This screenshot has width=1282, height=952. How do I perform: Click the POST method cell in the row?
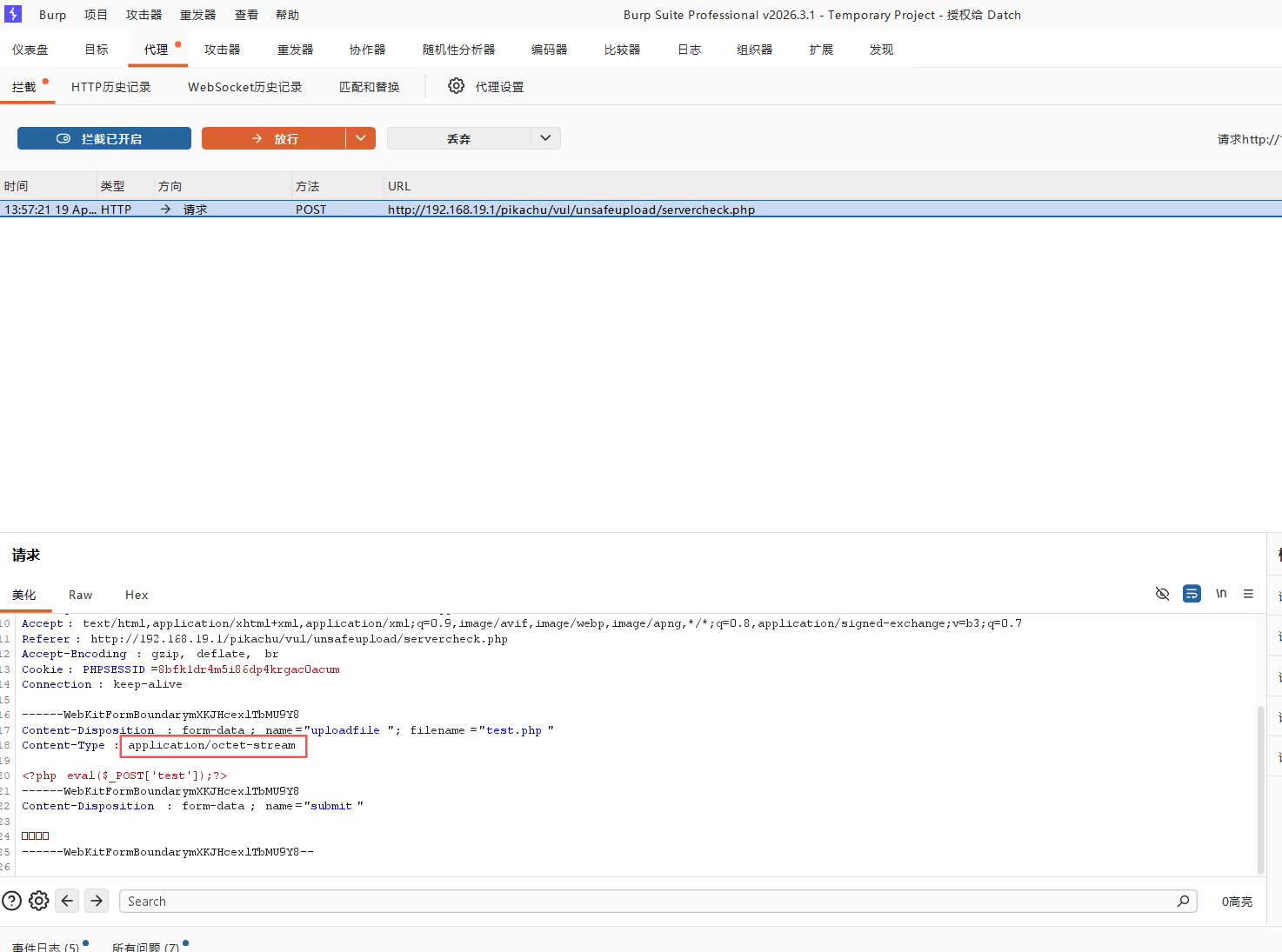tap(310, 210)
